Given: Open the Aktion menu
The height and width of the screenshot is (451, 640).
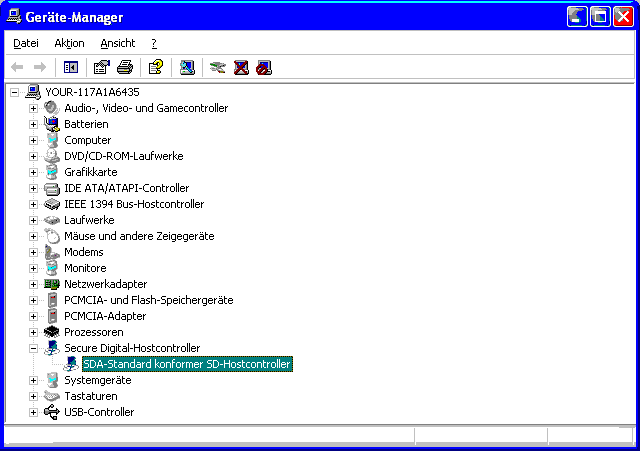Looking at the screenshot, I should pos(69,43).
